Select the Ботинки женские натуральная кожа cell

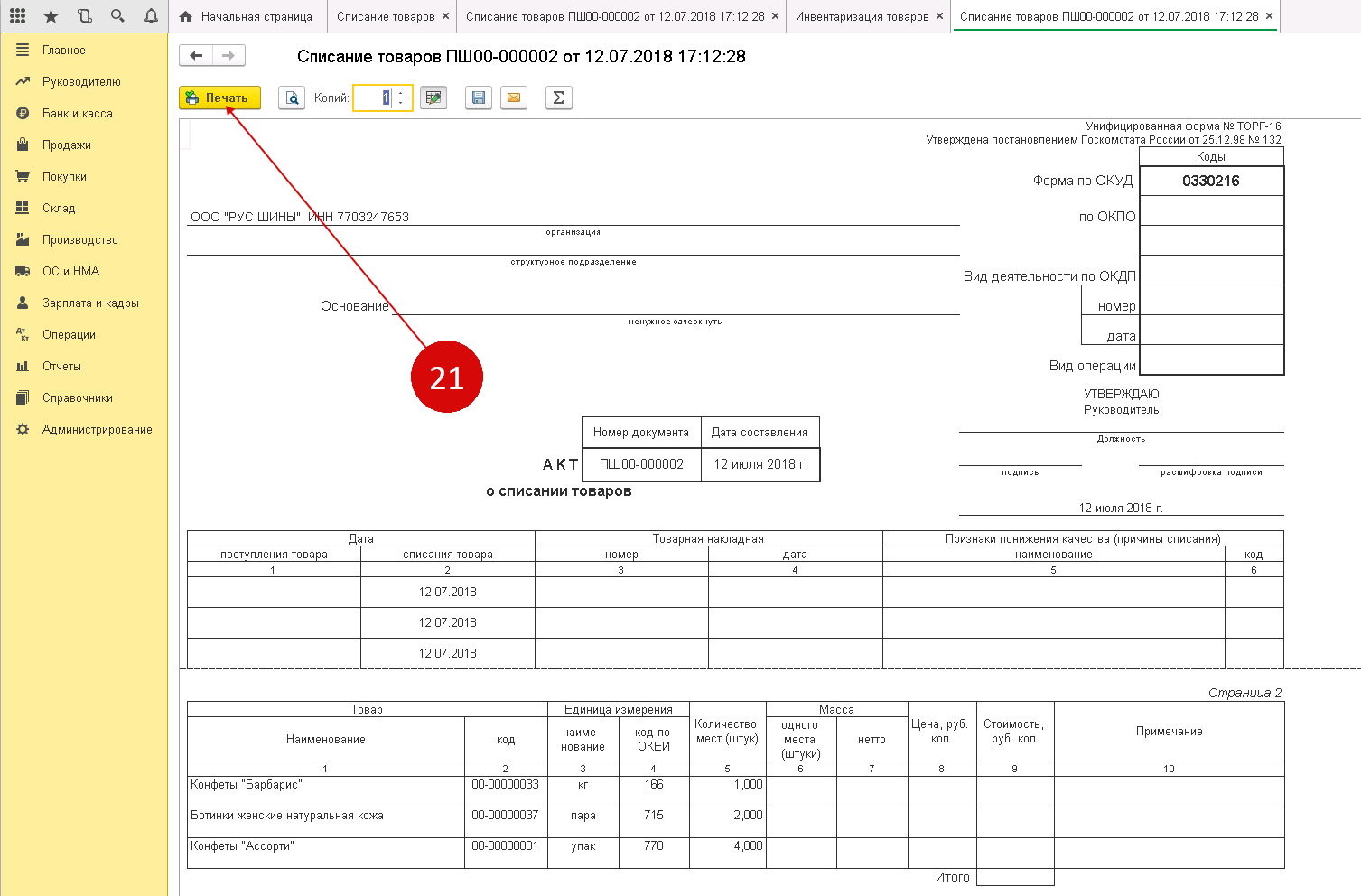326,822
